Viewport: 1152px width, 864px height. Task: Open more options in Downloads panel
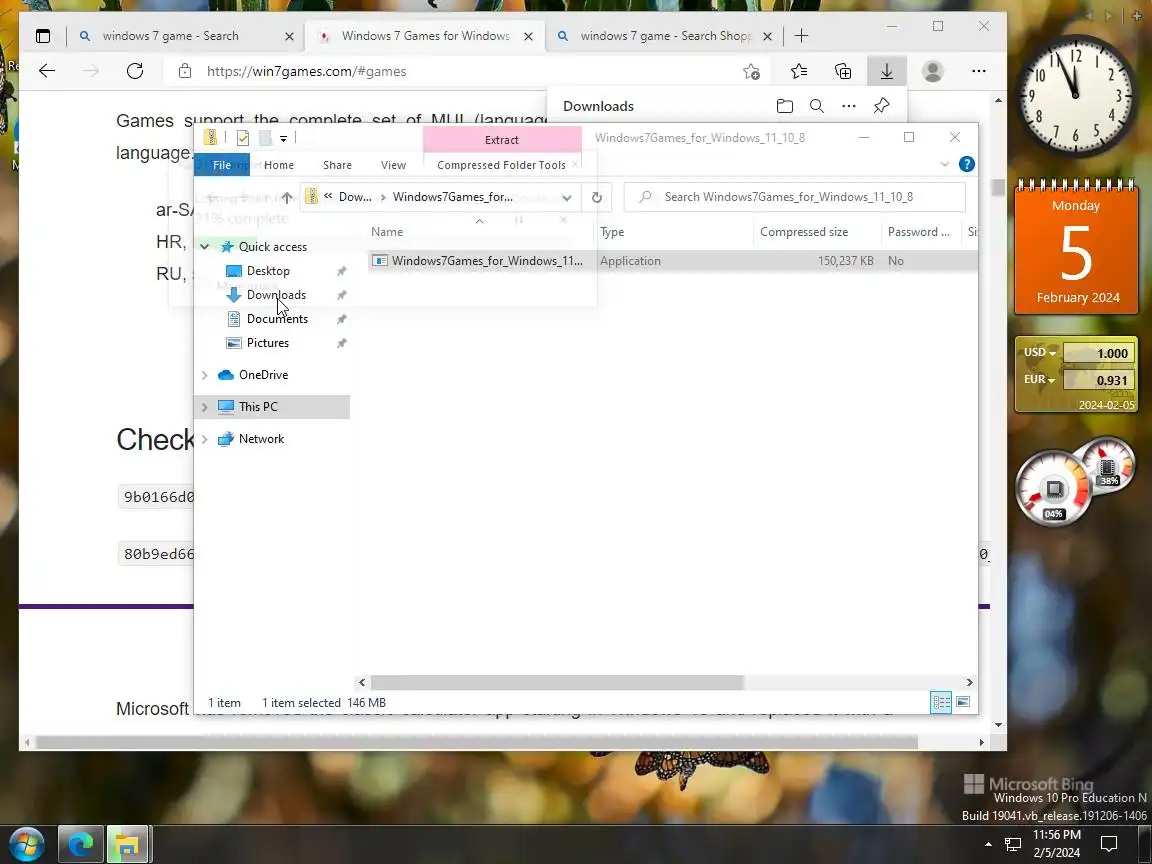(849, 106)
